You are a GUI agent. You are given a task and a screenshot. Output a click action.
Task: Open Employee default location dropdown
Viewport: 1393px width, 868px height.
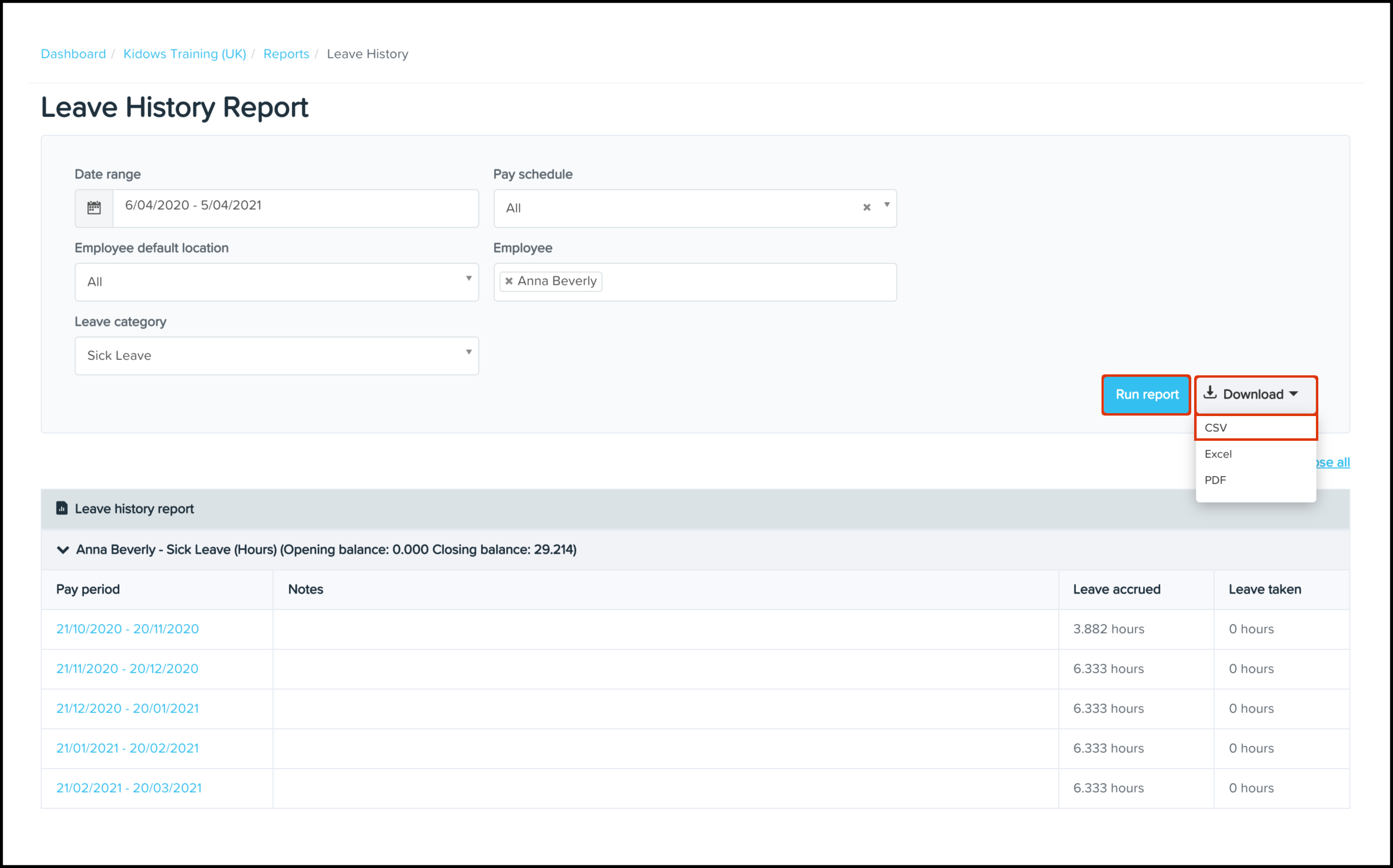275,282
